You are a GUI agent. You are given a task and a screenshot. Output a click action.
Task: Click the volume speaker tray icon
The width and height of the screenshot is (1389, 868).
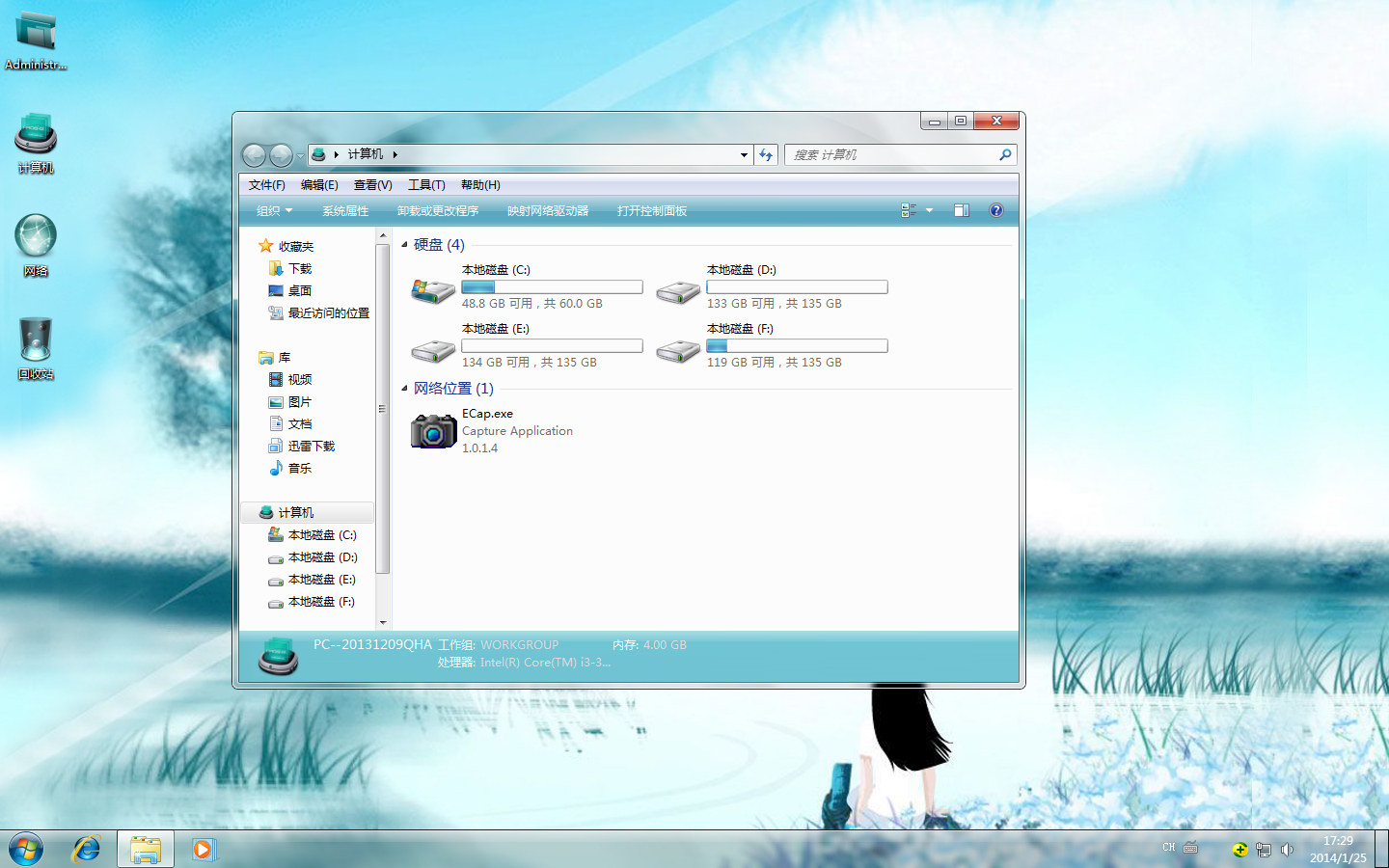(x=1287, y=850)
